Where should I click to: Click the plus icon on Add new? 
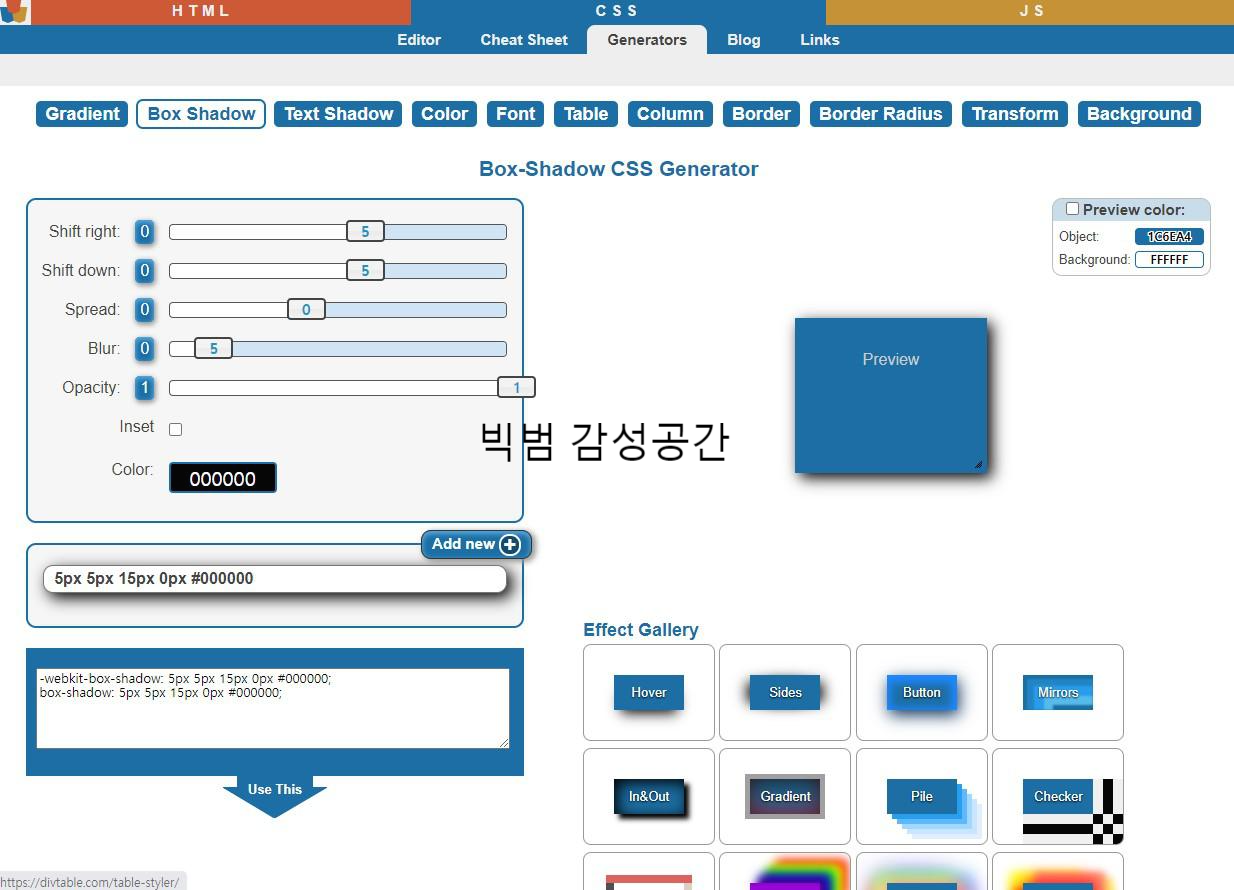[x=510, y=545]
